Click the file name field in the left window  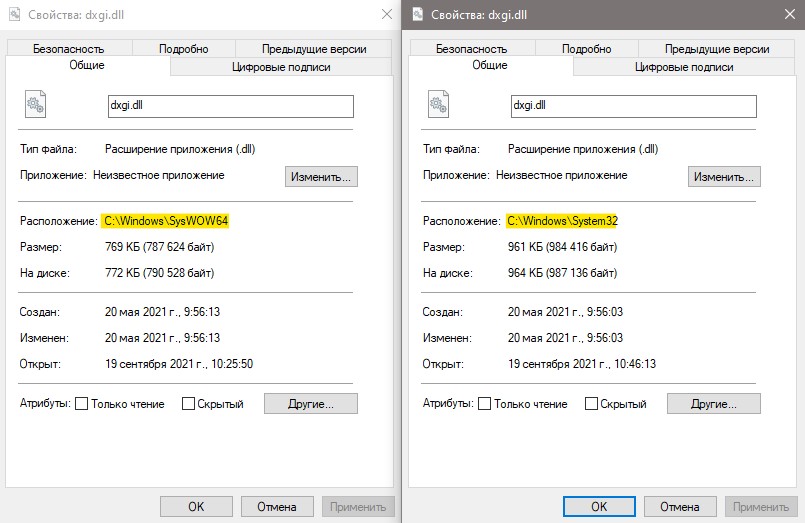click(231, 106)
